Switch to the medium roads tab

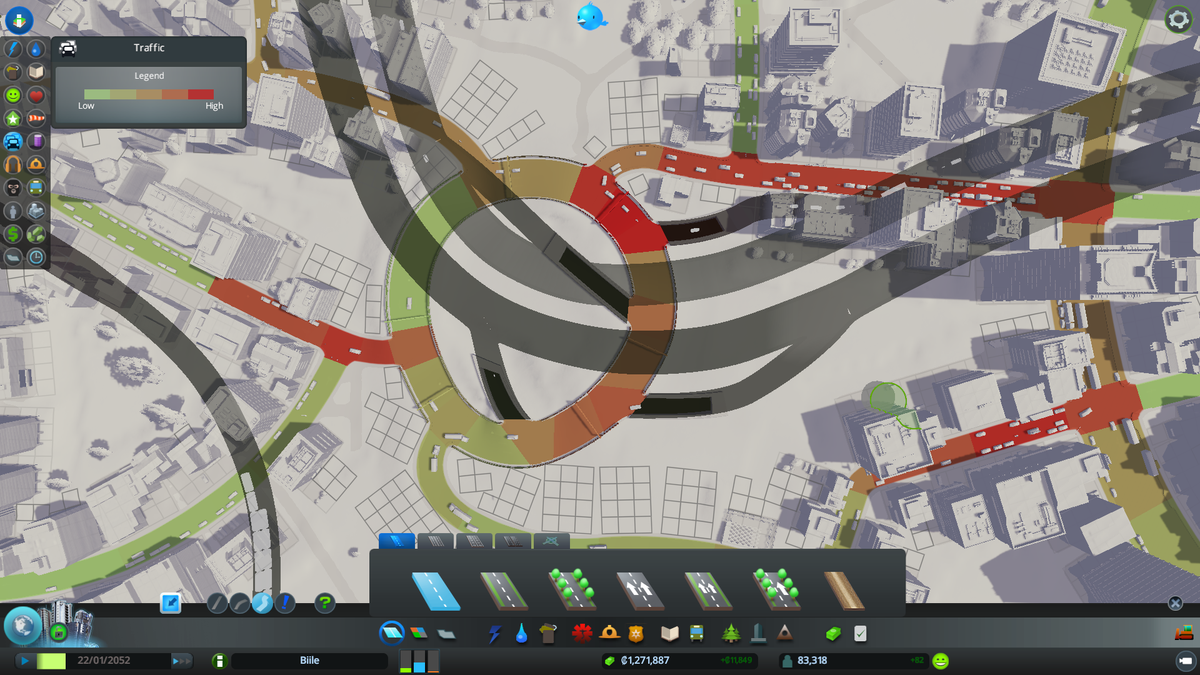coord(436,541)
